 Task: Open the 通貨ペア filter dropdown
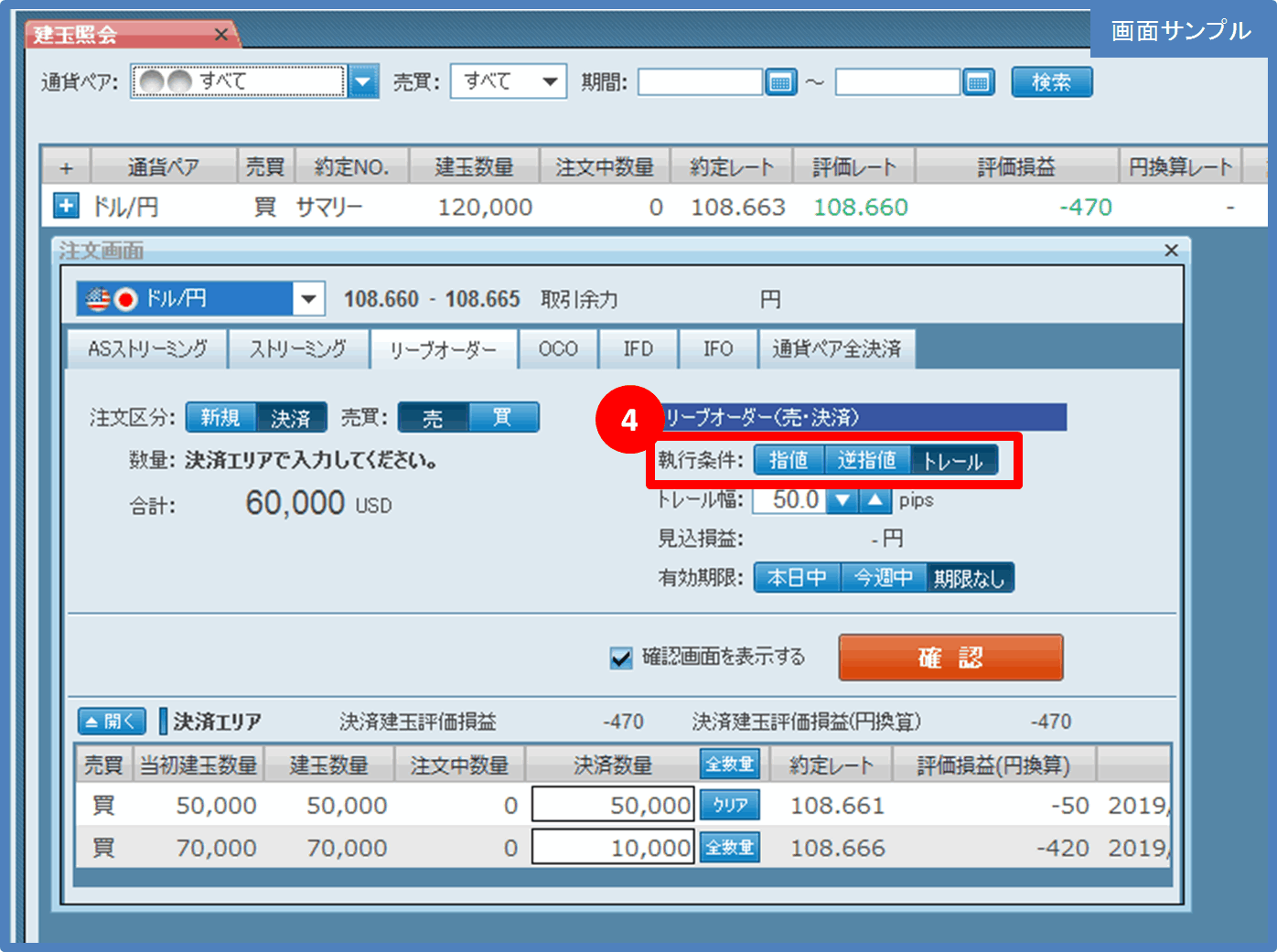(363, 82)
